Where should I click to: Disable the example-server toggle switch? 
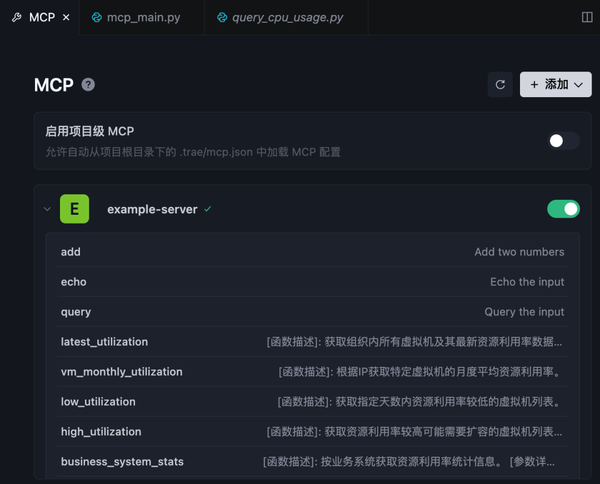click(563, 209)
